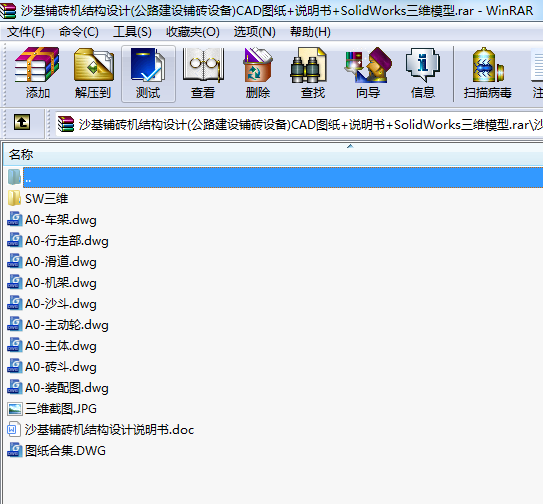
Task: Click the Extract To (解压到) icon
Action: tap(94, 65)
